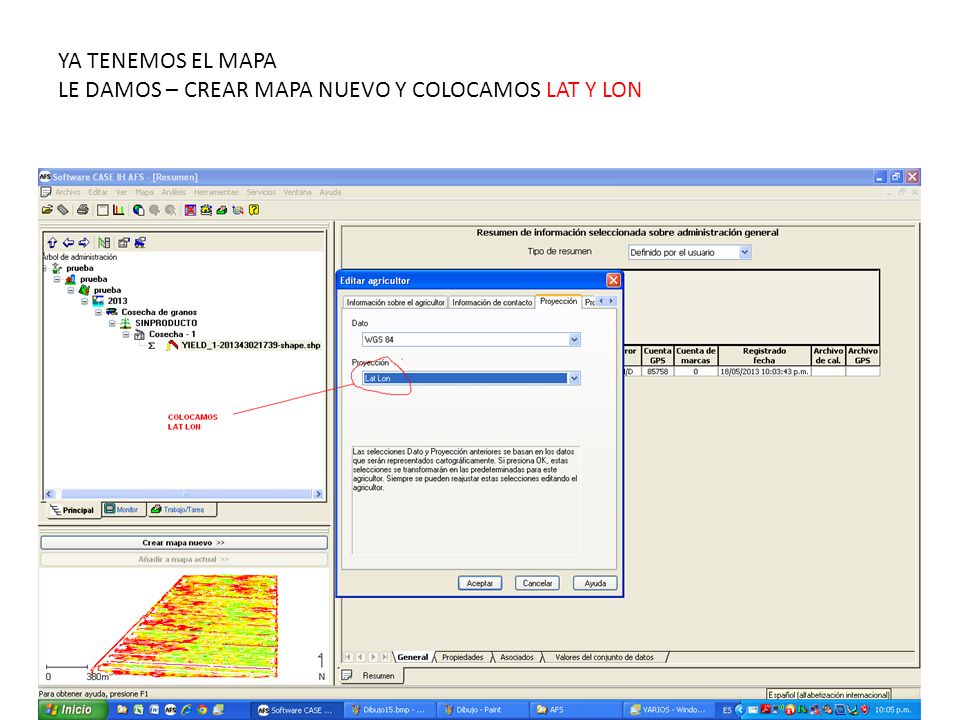
Task: Click the red shape icon beside YIELD file
Action: point(172,345)
